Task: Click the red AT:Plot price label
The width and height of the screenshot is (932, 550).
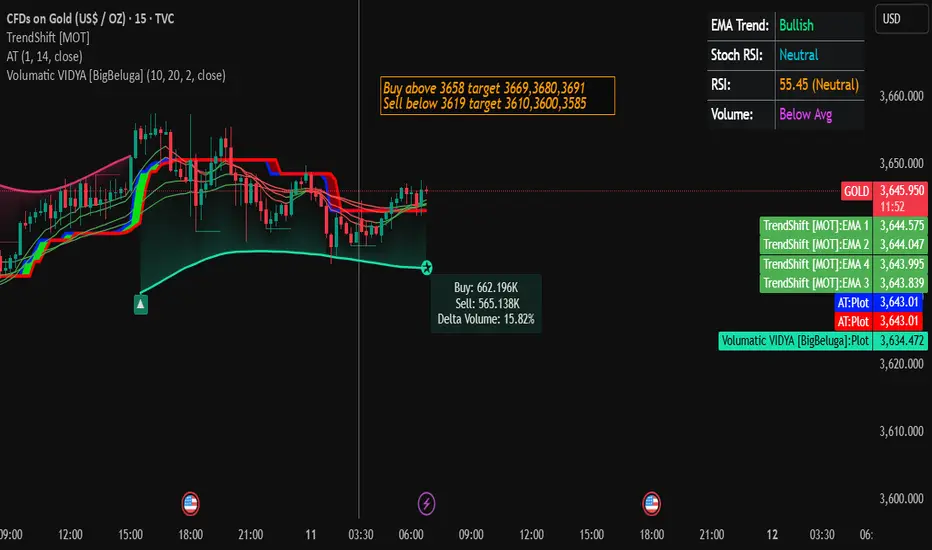Action: (x=879, y=322)
